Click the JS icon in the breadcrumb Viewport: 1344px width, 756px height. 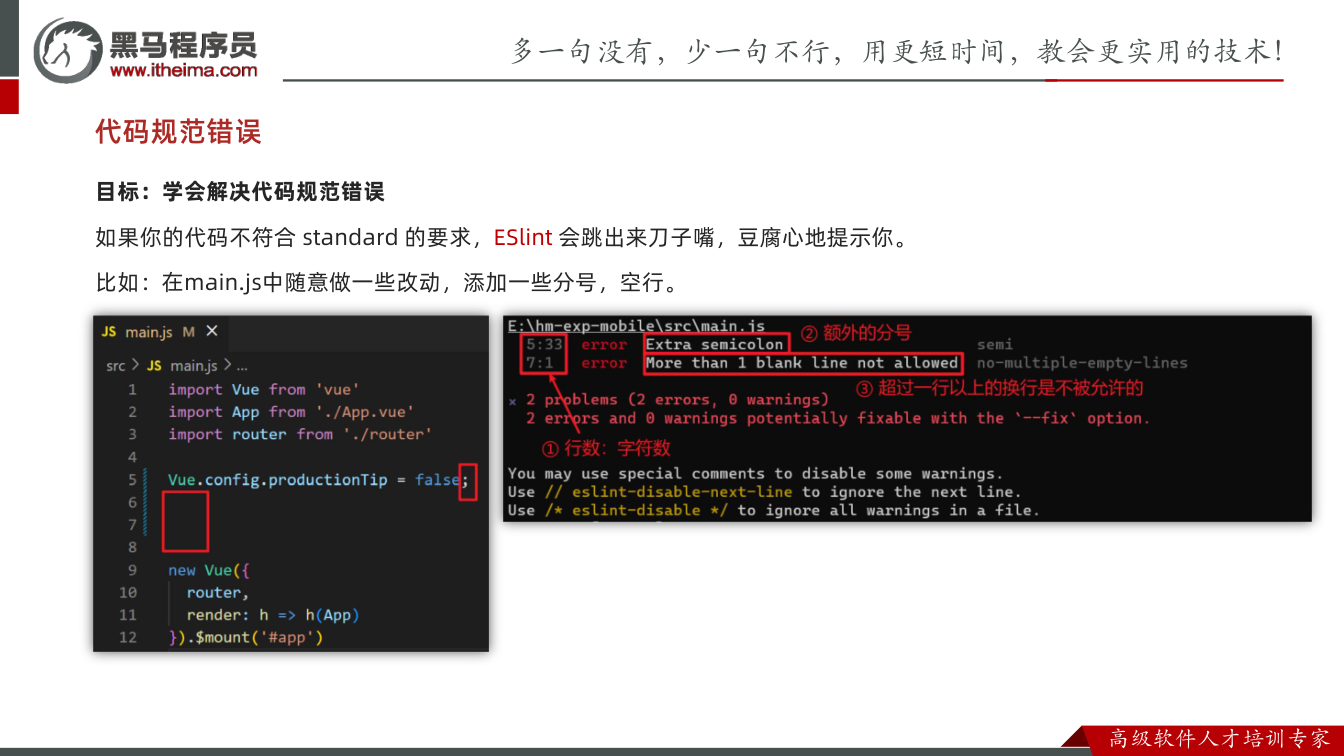pos(154,366)
